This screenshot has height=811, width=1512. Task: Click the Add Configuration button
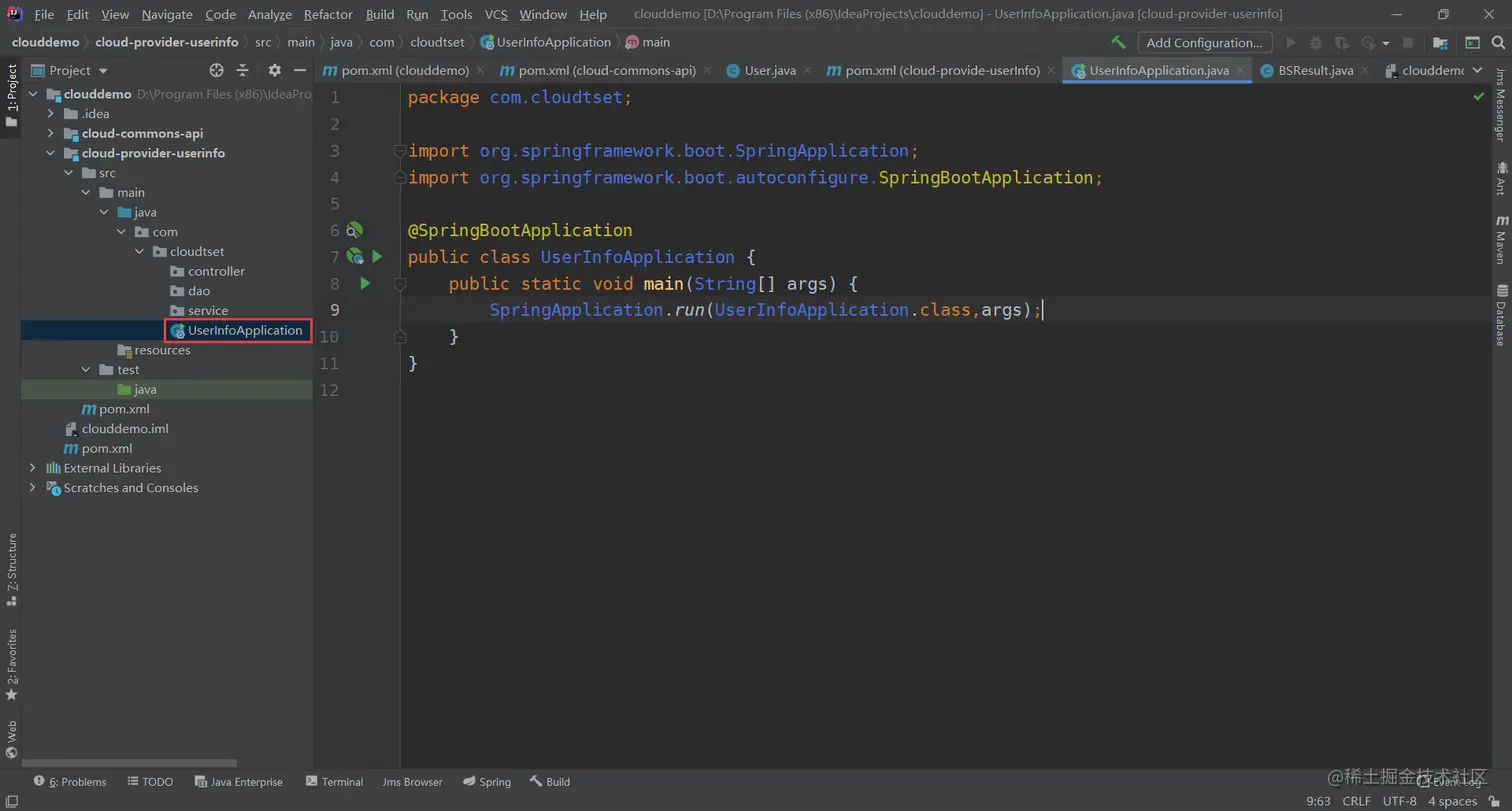(1204, 43)
